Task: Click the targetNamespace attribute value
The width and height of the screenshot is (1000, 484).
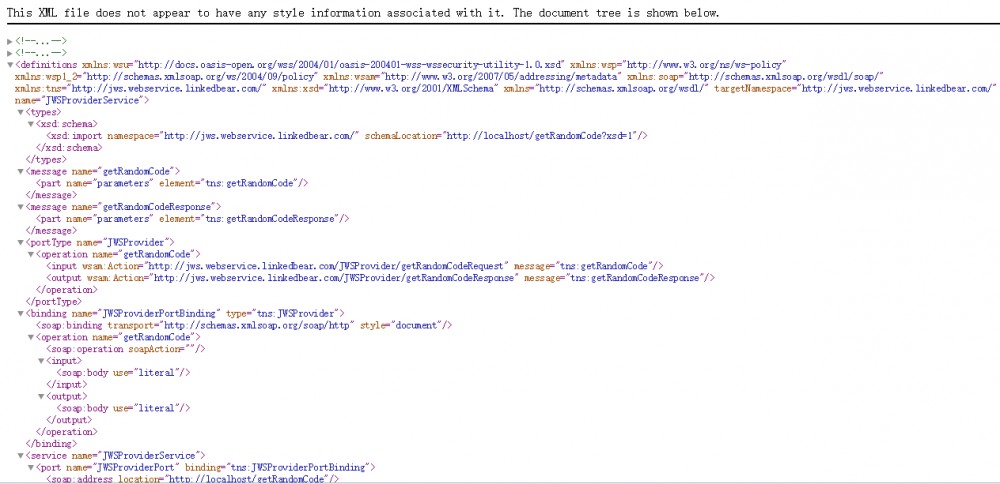Action: click(x=895, y=89)
